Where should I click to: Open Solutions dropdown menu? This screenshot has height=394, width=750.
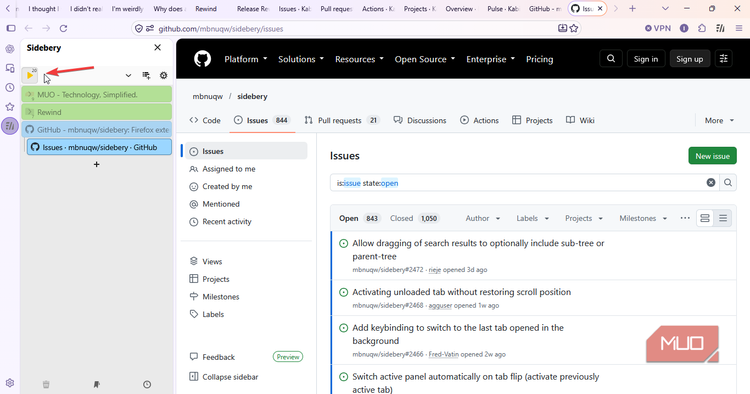(301, 59)
